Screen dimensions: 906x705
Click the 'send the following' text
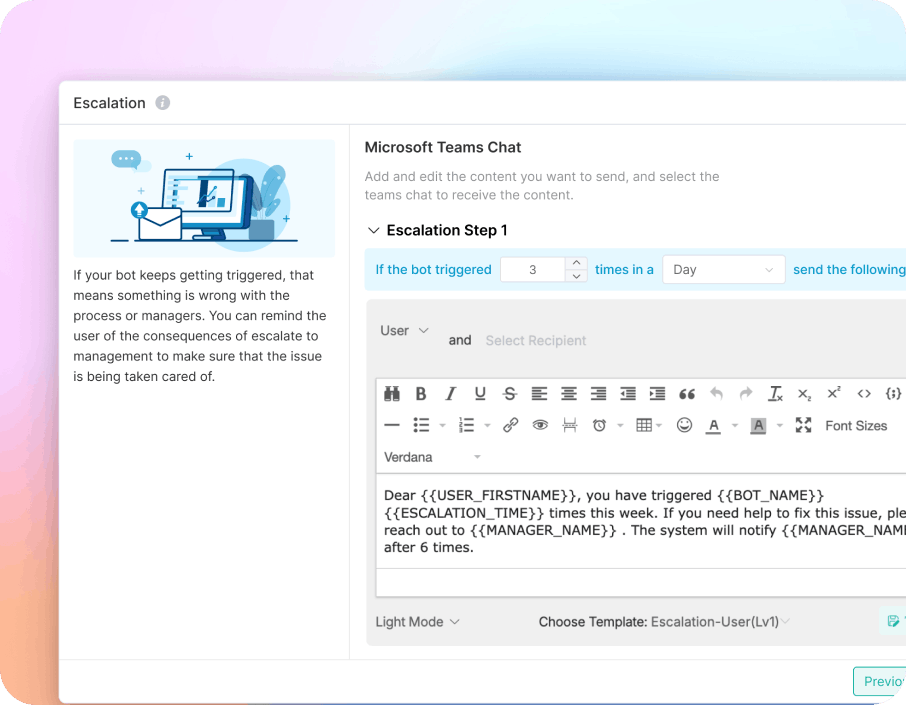[x=849, y=270]
